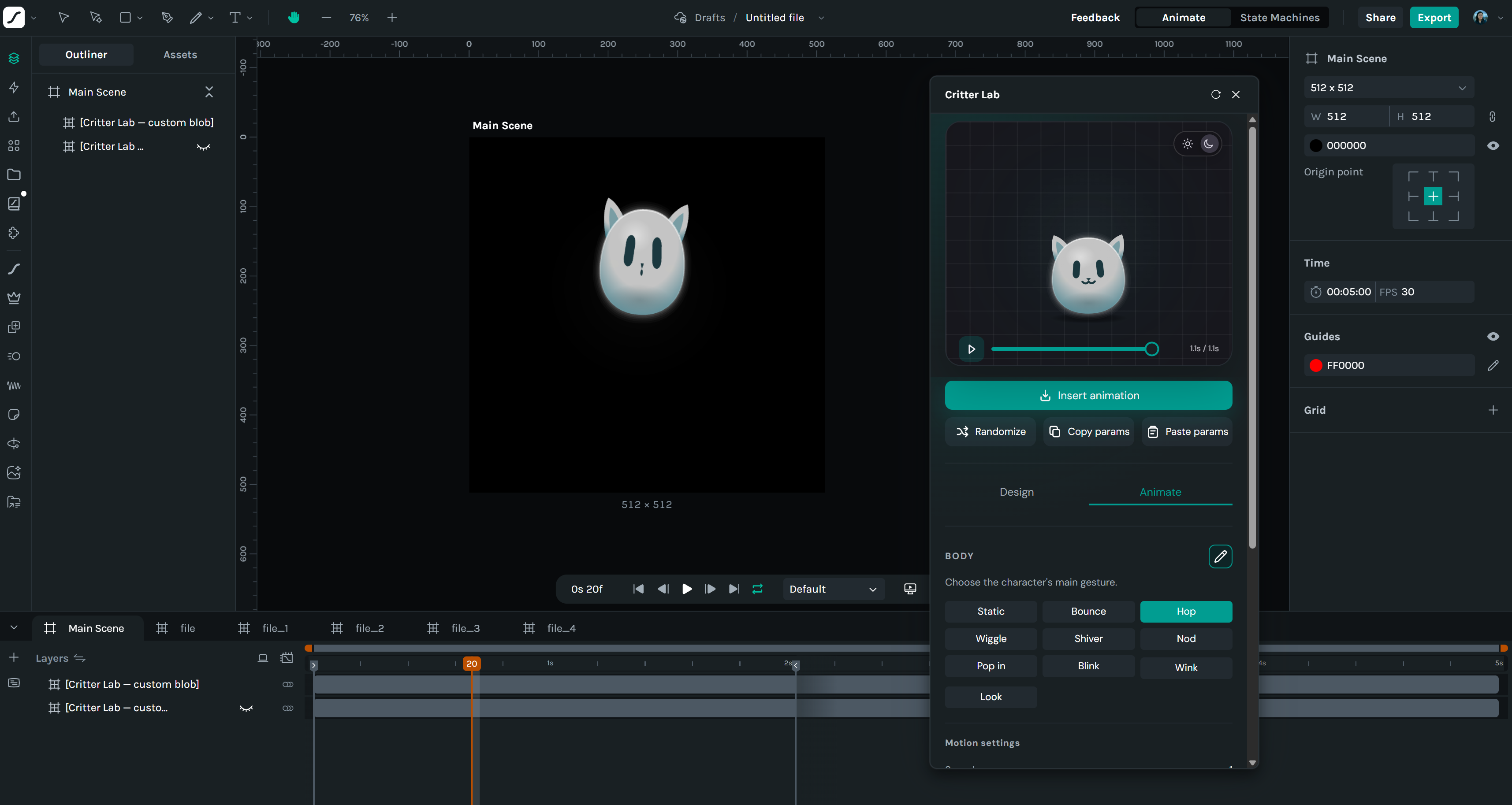The height and width of the screenshot is (805, 1512).
Task: Collapse the Main Scene tree in Outliner
Action: 209,92
